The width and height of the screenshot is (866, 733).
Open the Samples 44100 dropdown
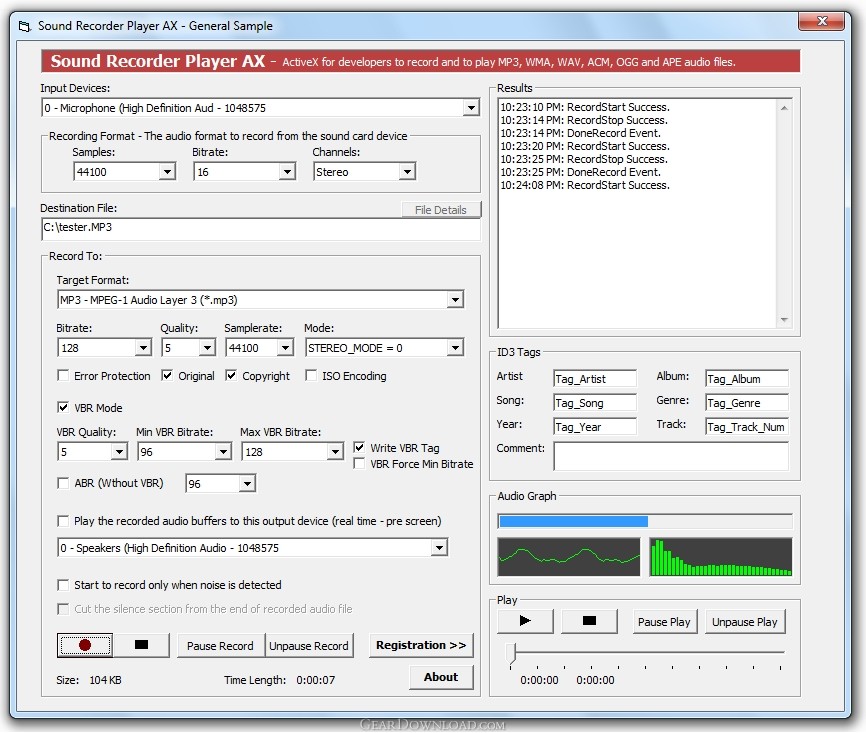(167, 172)
